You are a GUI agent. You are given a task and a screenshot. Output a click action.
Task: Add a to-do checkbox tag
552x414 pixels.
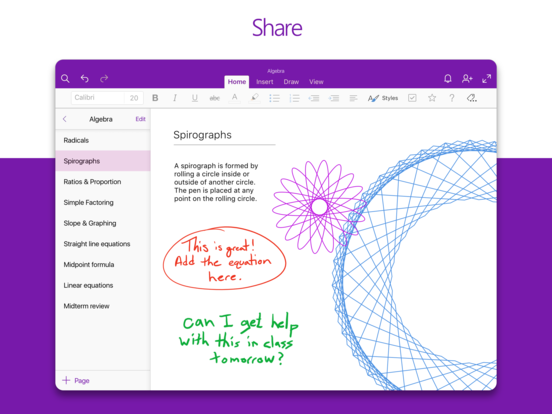[412, 98]
